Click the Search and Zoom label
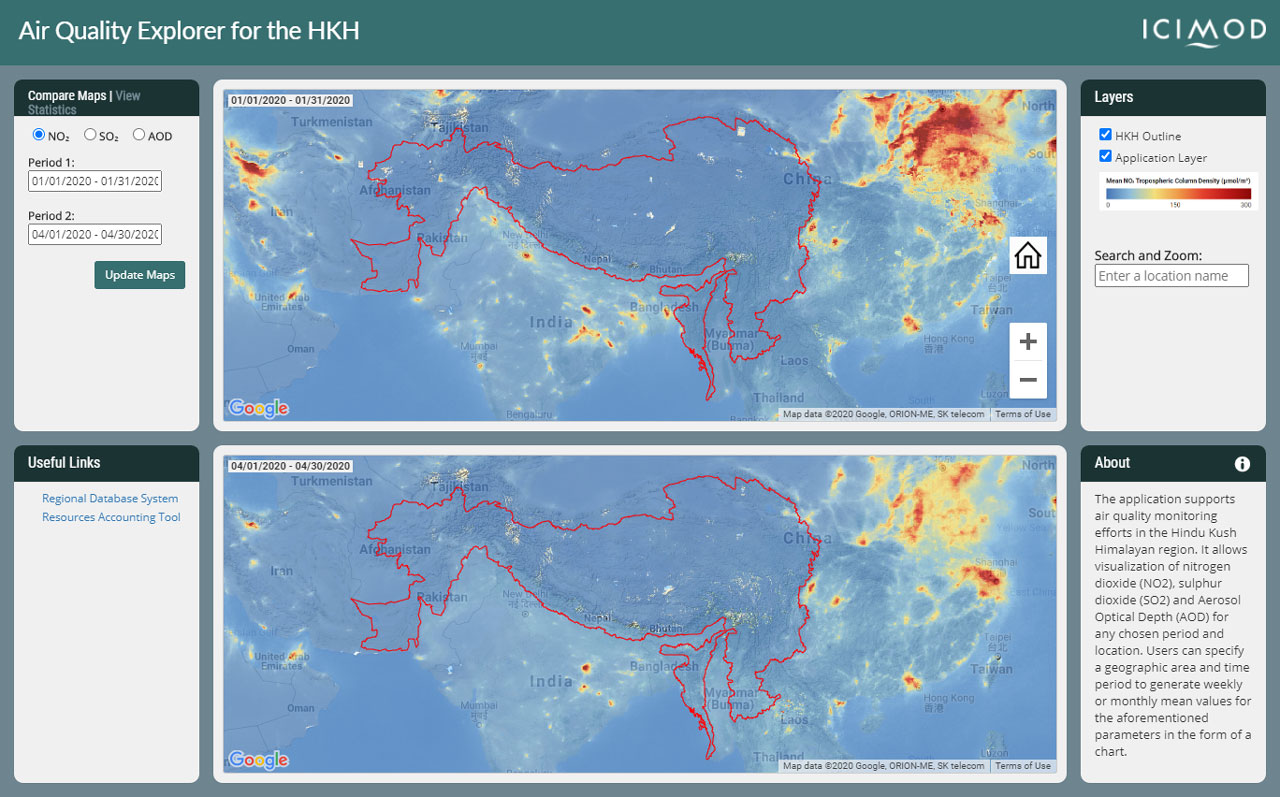1280x797 pixels. coord(1148,256)
